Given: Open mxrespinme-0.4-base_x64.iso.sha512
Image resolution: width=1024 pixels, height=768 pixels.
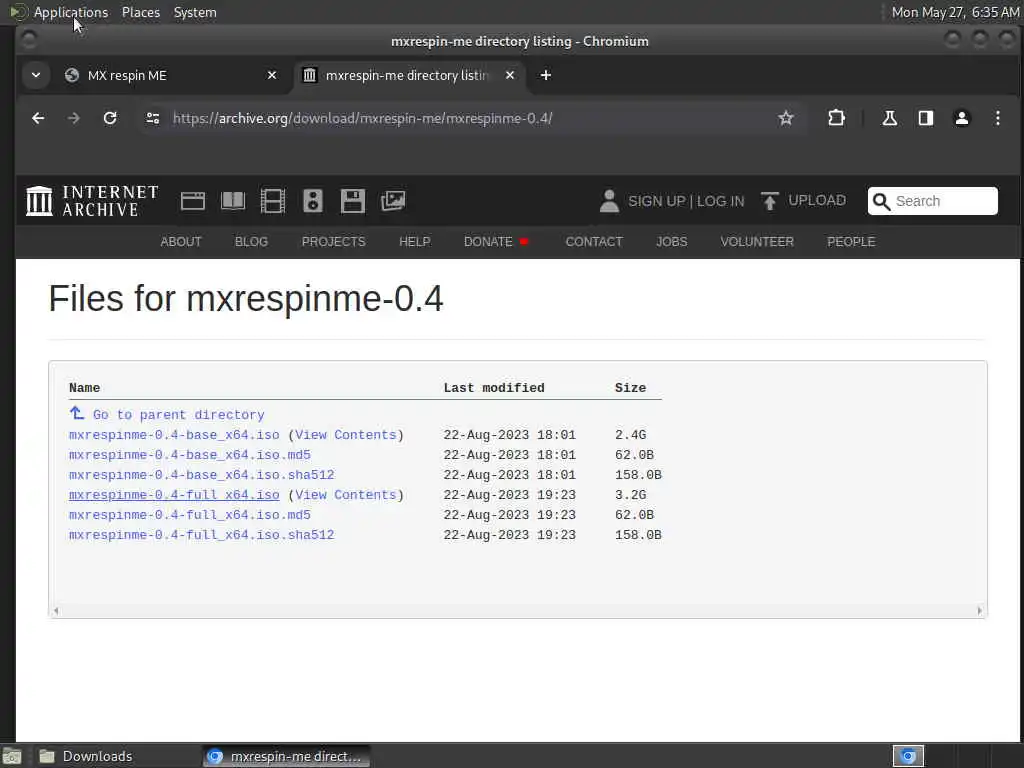Looking at the screenshot, I should pos(201,475).
